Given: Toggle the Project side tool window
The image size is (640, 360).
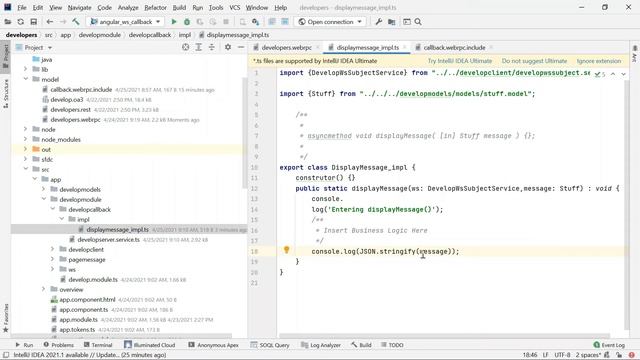Looking at the screenshot, I should click(x=6, y=56).
